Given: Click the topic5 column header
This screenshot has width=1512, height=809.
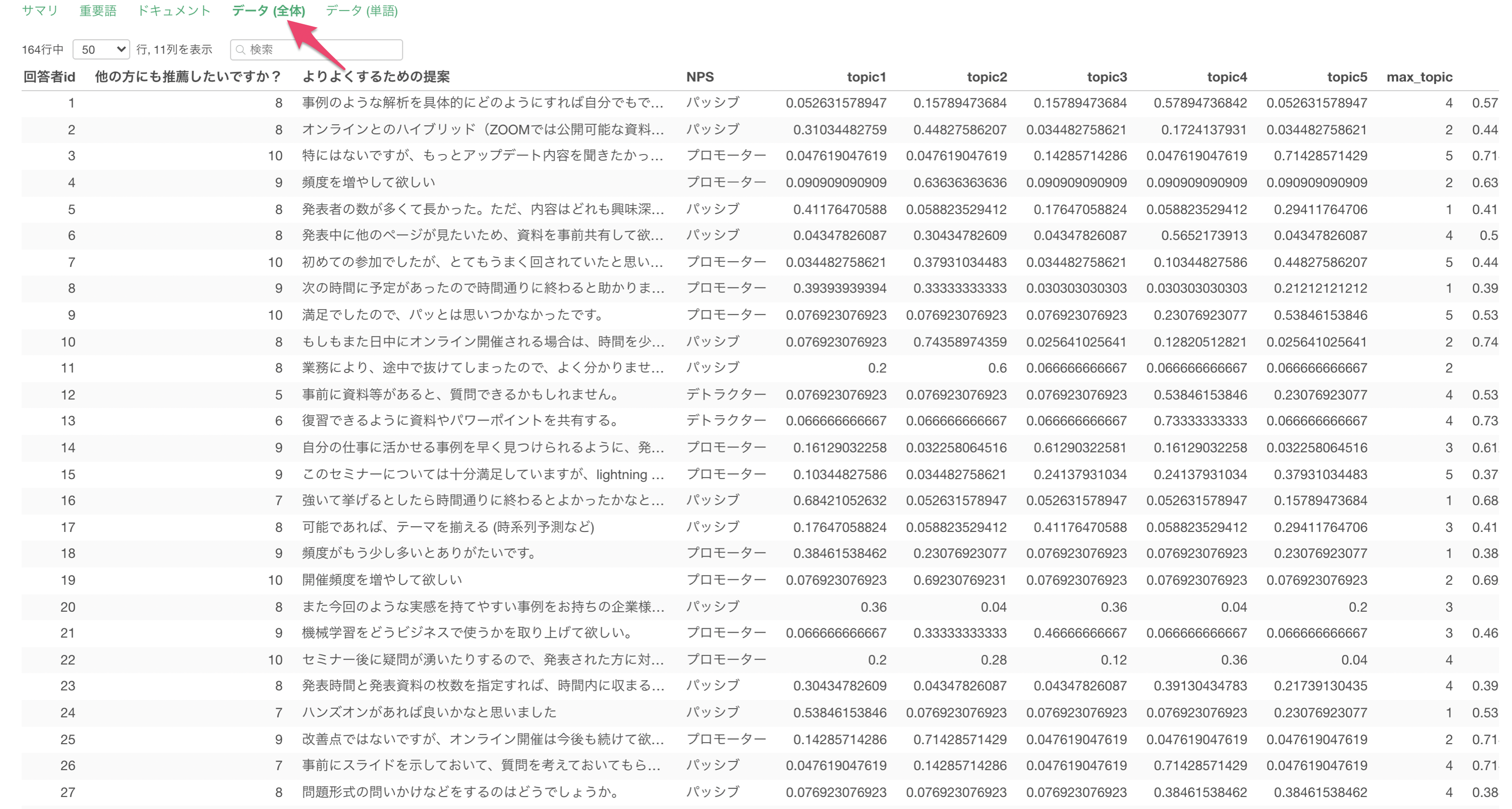Looking at the screenshot, I should 1347,77.
